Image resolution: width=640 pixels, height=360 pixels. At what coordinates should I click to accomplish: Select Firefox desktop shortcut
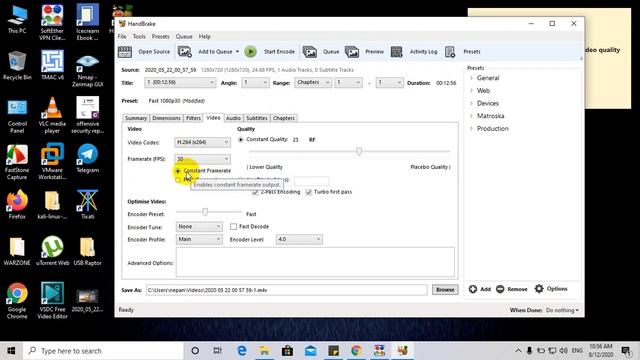[x=17, y=204]
